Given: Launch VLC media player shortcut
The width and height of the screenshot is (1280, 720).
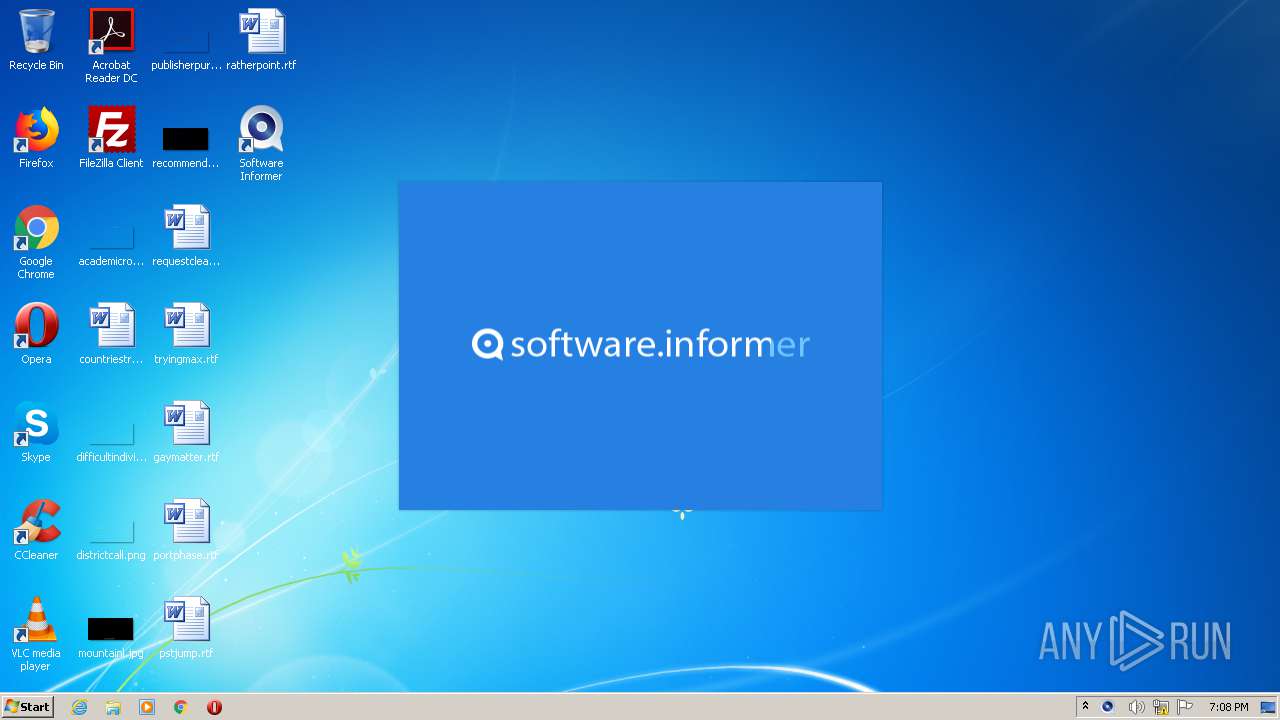Looking at the screenshot, I should (36, 634).
